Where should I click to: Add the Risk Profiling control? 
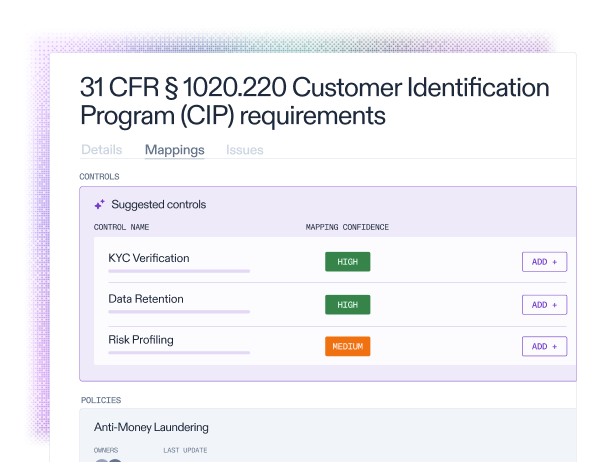pos(544,346)
